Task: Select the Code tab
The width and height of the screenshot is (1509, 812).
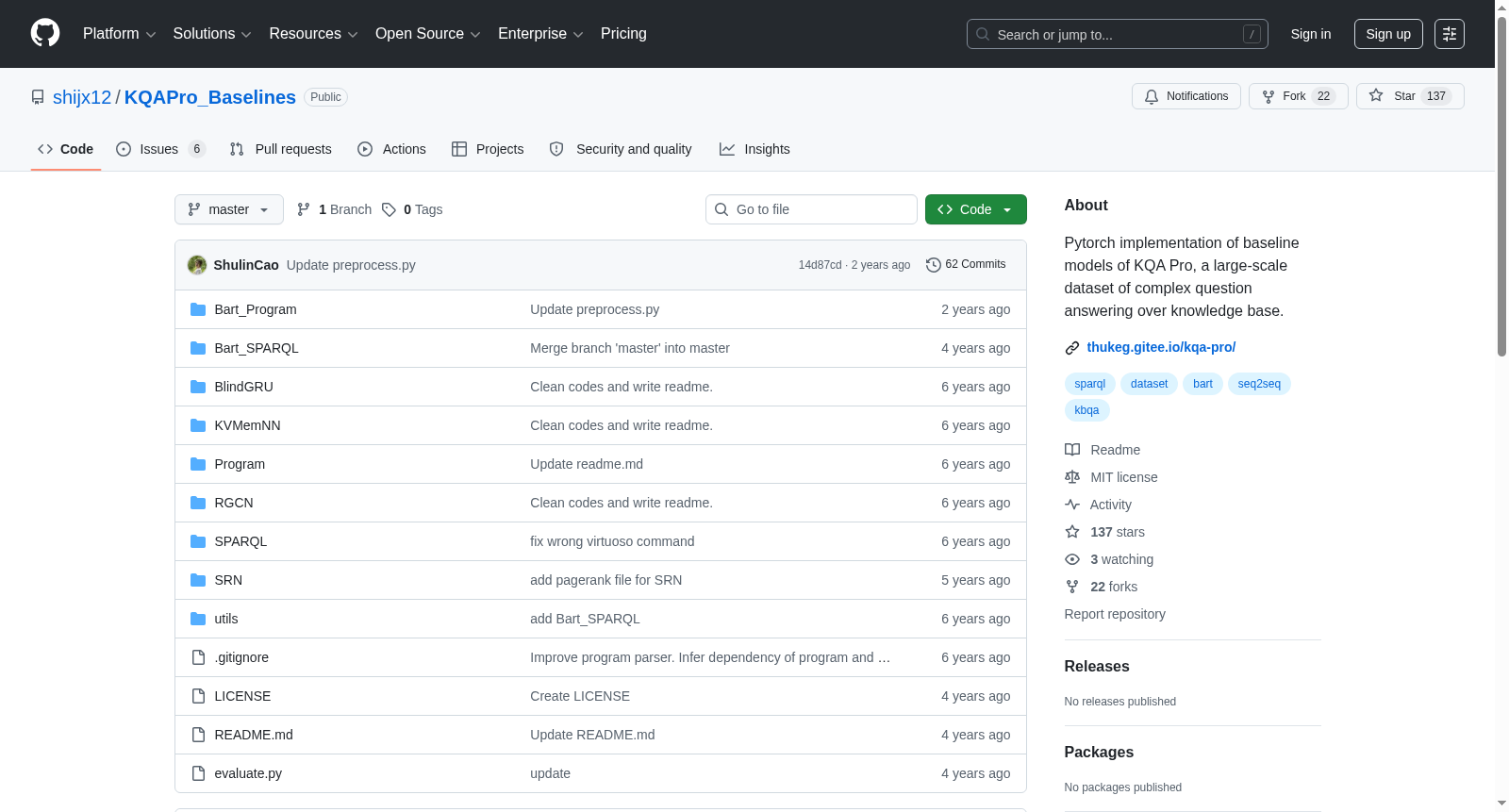Action: [x=66, y=149]
